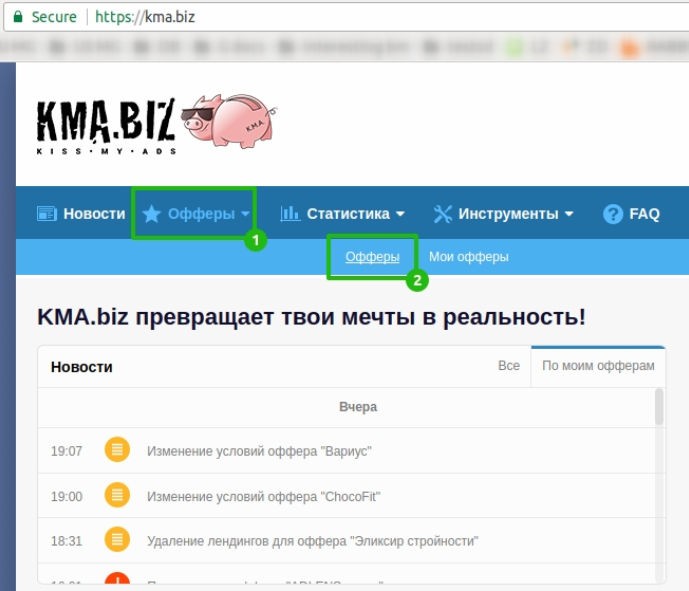
Task: Open the Новости menu item
Action: pyautogui.click(x=94, y=214)
